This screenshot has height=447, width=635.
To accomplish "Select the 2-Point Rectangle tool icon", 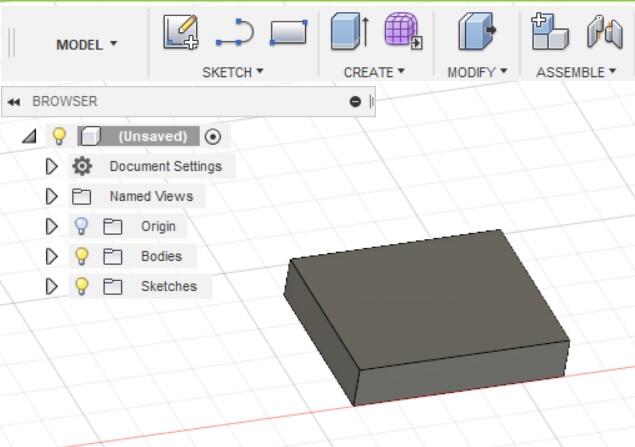I will 288,32.
